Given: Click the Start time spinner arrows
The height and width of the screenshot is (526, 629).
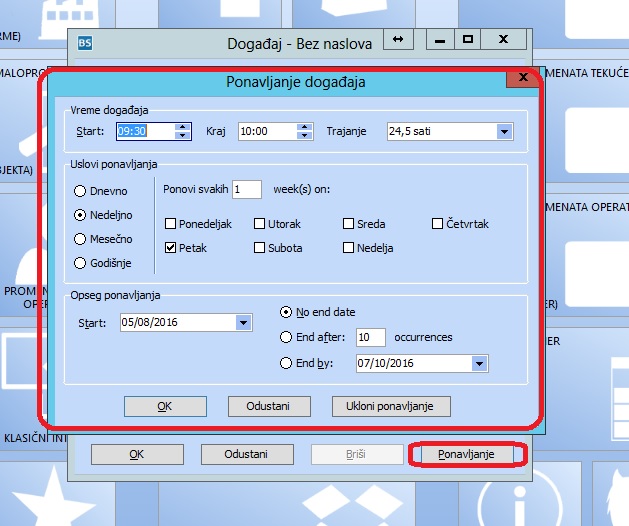Looking at the screenshot, I should pos(182,131).
